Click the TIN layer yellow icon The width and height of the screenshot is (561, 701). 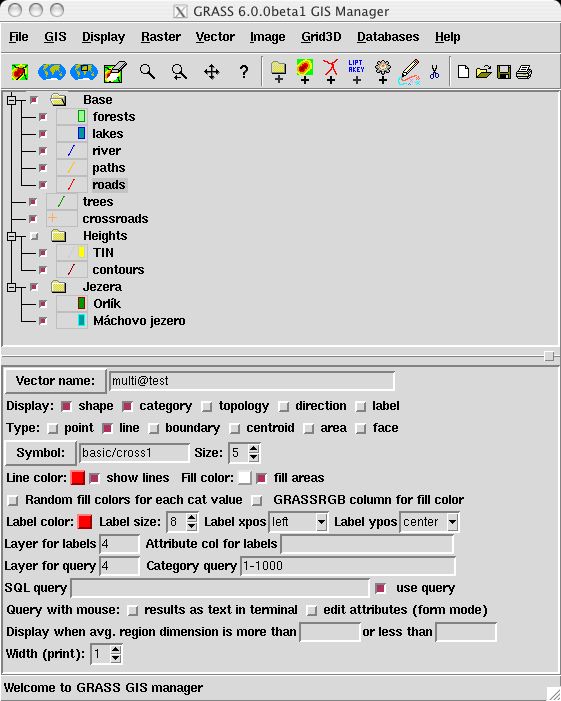pyautogui.click(x=81, y=253)
